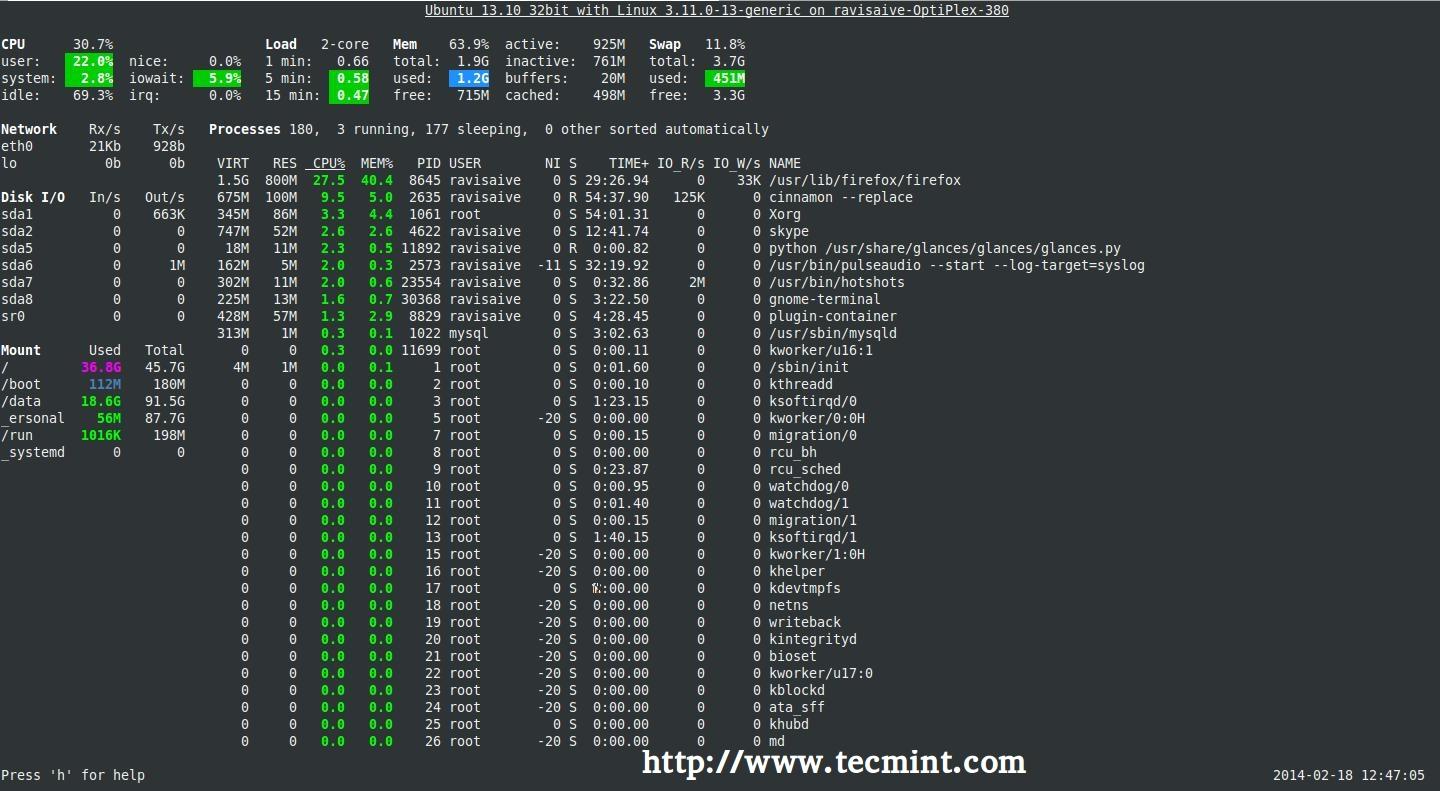The image size is (1440, 791).
Task: Toggle the highlighted swap used 451M indicator
Action: point(727,78)
